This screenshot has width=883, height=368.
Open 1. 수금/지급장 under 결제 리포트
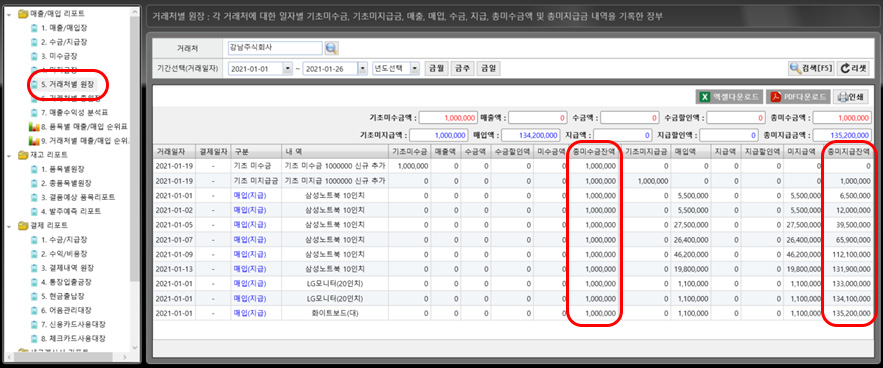pyautogui.click(x=64, y=240)
